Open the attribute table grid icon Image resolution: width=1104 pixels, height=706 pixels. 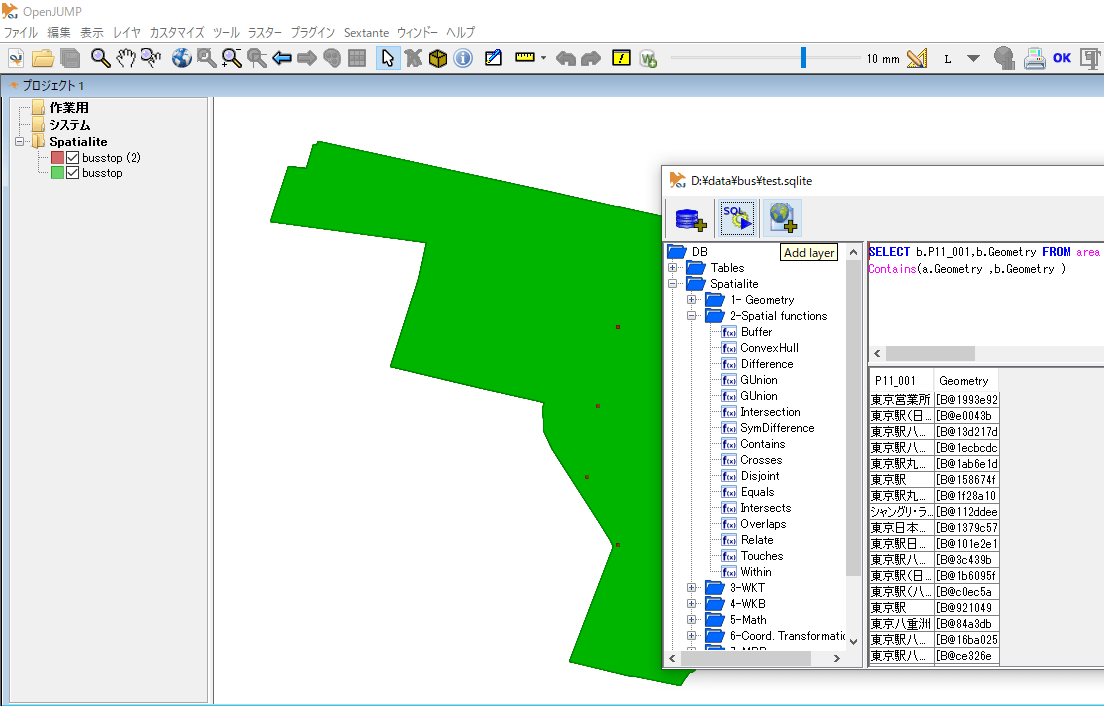[x=358, y=58]
